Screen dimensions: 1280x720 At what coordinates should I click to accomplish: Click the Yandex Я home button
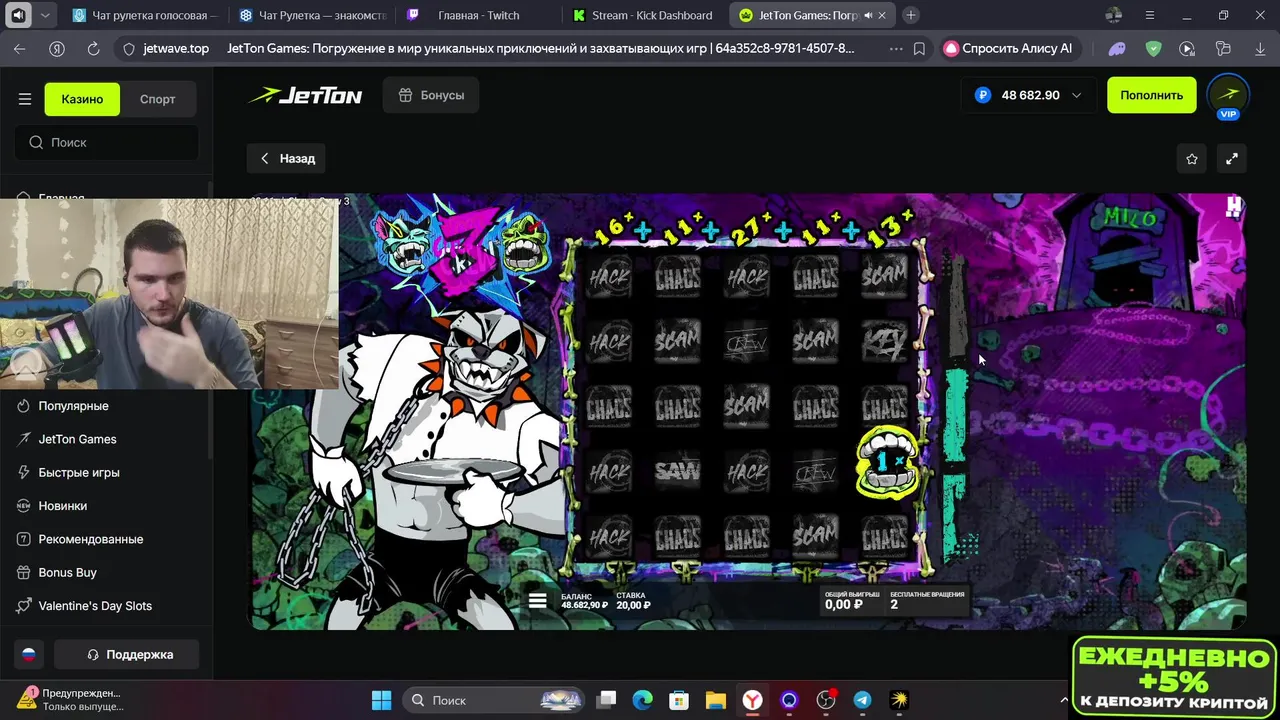click(57, 48)
